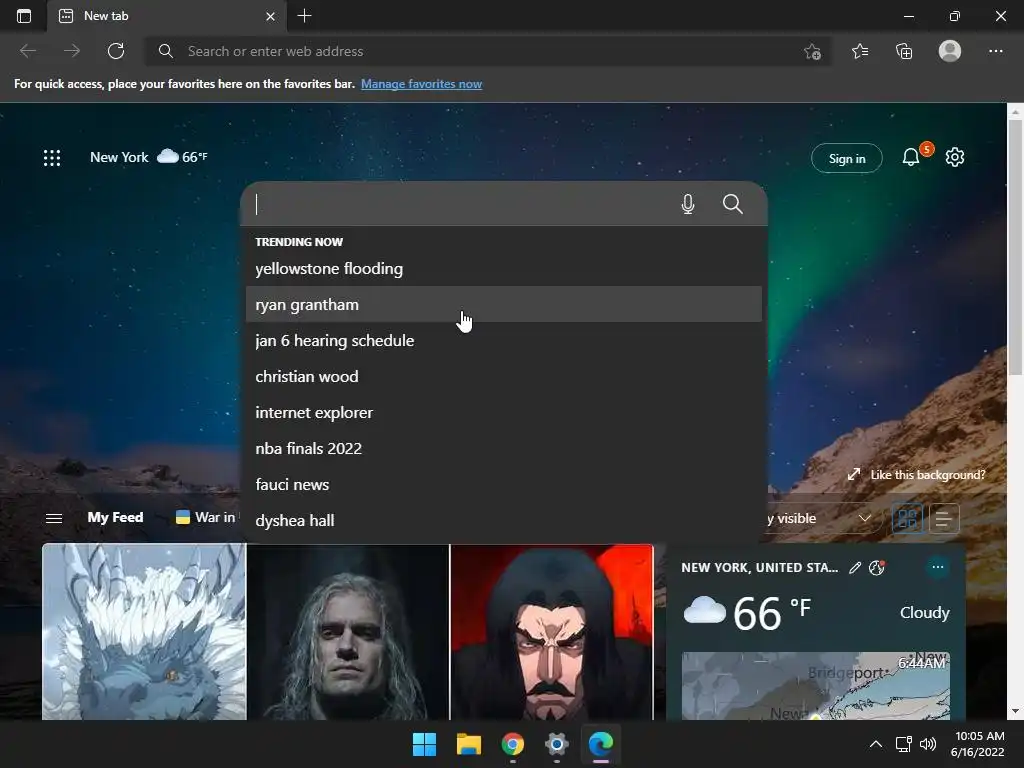Click scrollbar down arrow
The height and width of the screenshot is (768, 1024).
coord(1015,711)
